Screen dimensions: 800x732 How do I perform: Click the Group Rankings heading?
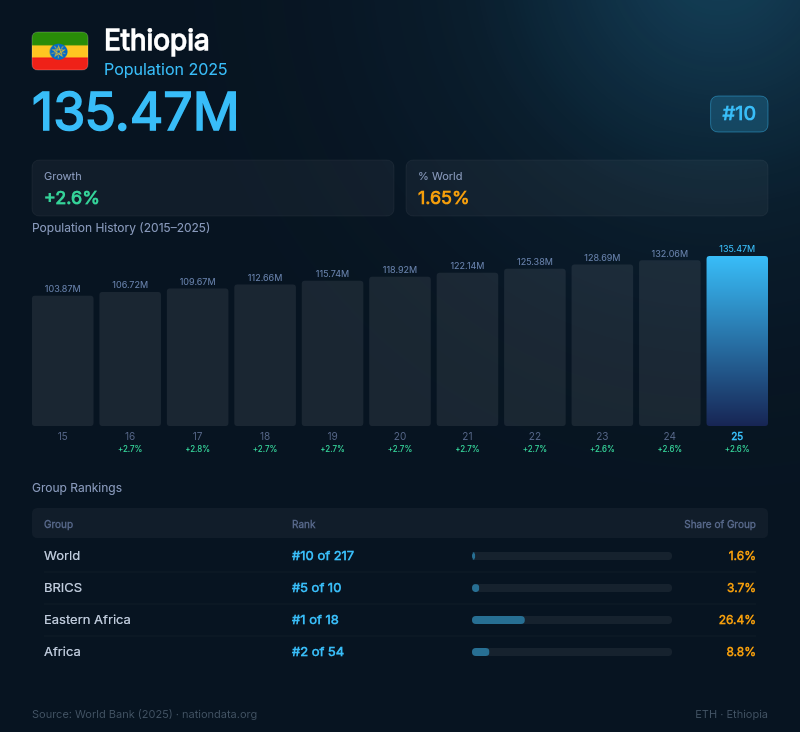[x=77, y=488]
